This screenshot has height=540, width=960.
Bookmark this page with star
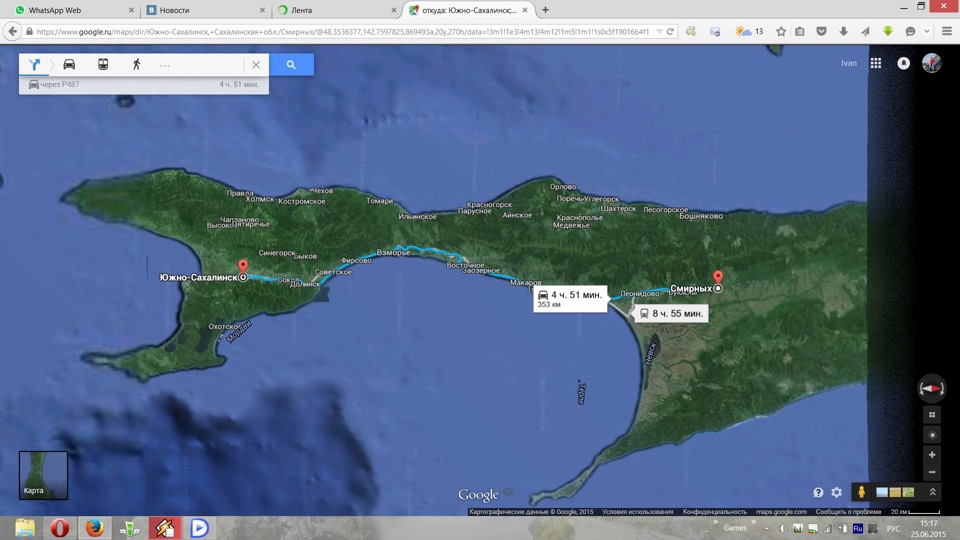click(x=781, y=31)
